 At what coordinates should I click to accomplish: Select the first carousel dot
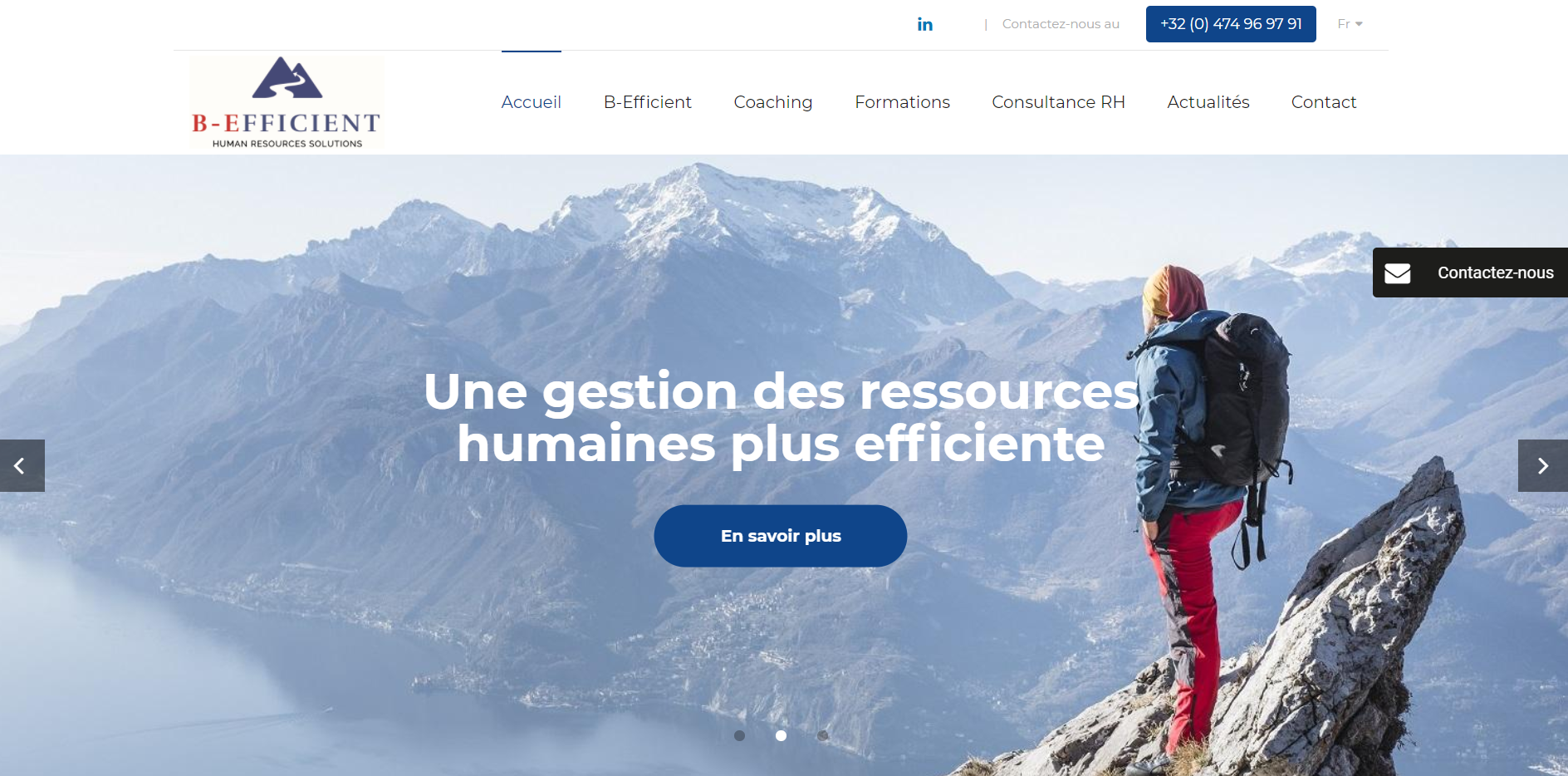[x=739, y=735]
